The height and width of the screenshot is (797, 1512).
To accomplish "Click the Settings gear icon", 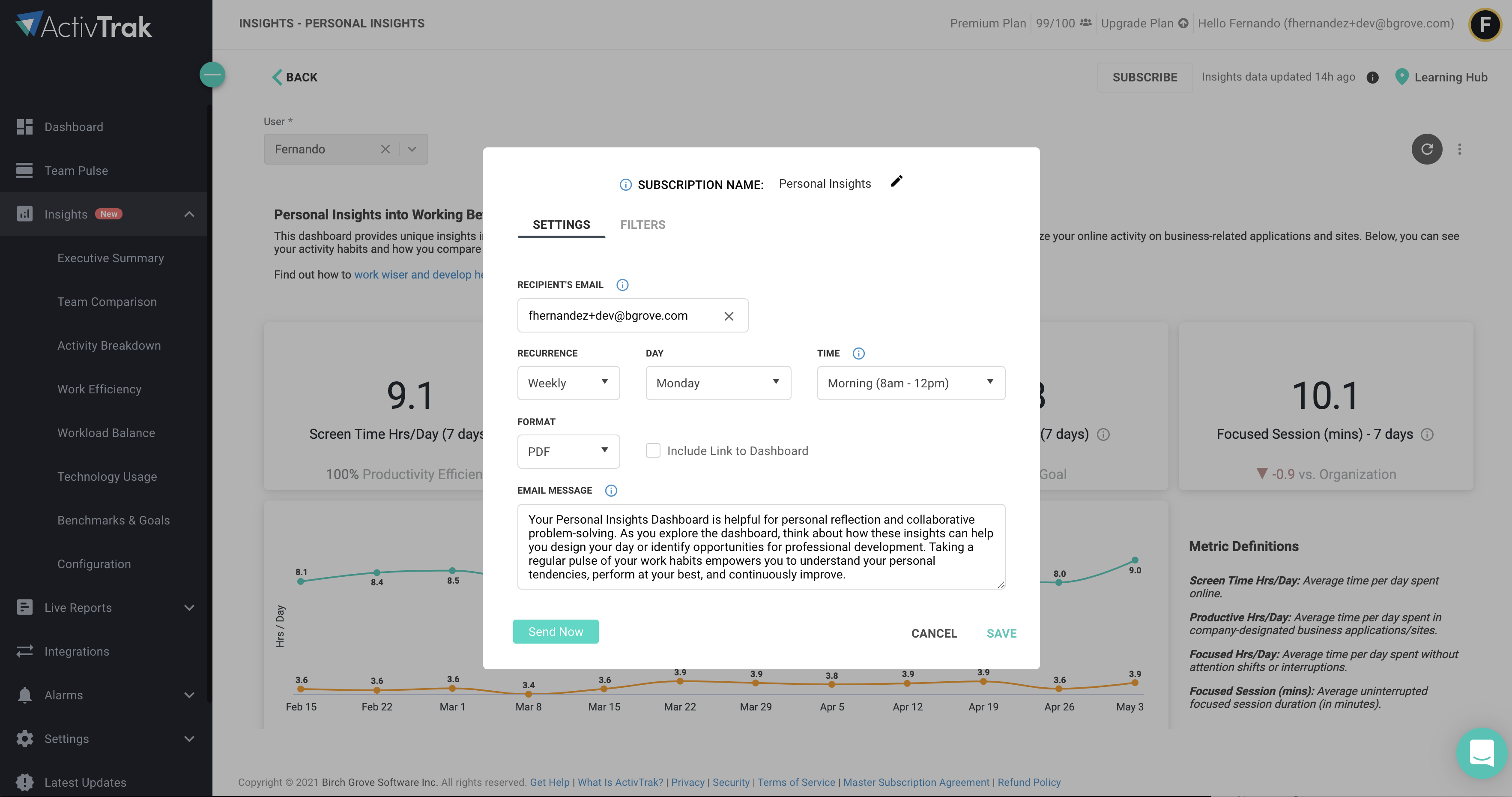I will pos(25,738).
